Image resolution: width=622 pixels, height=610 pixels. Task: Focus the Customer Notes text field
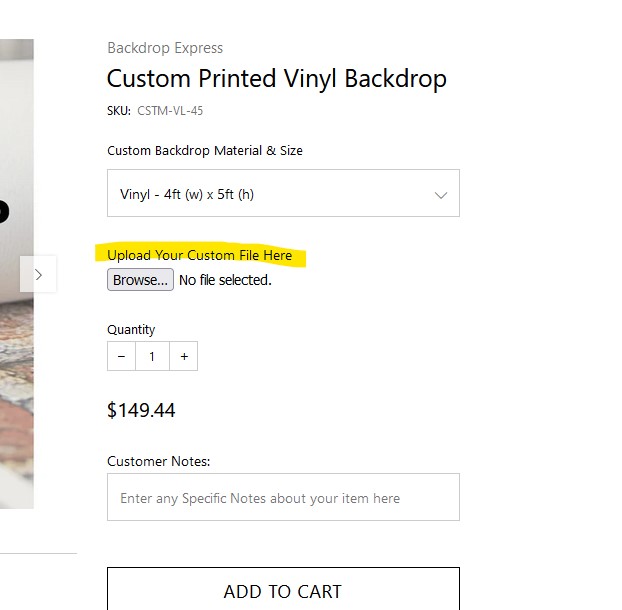coord(283,497)
